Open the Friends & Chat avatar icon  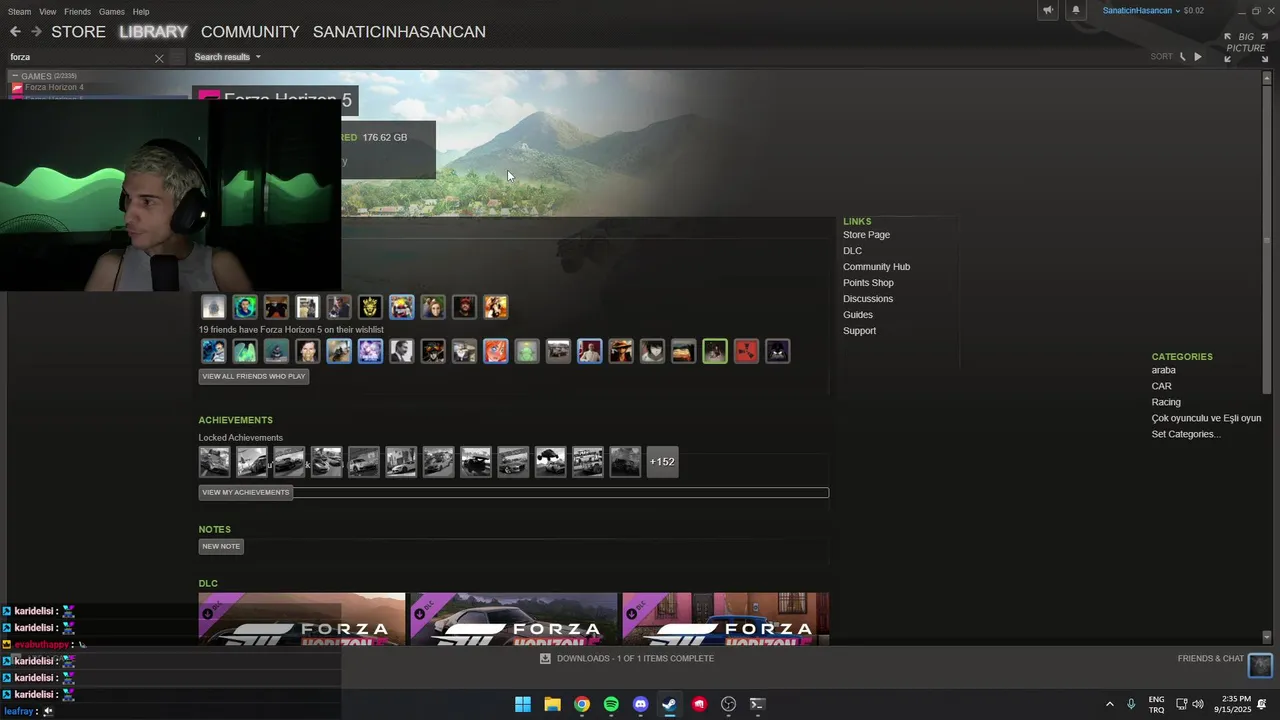click(x=1260, y=664)
